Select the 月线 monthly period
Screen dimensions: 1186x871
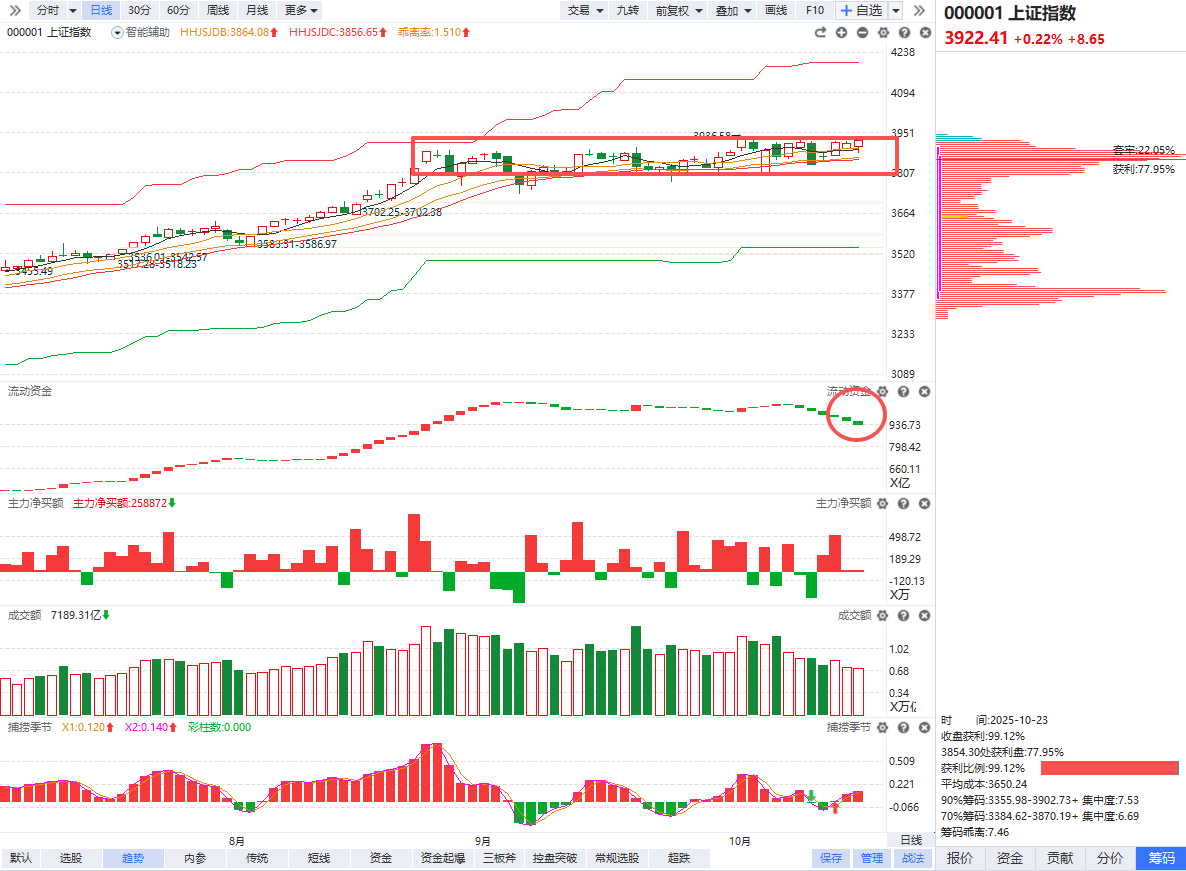(x=257, y=11)
